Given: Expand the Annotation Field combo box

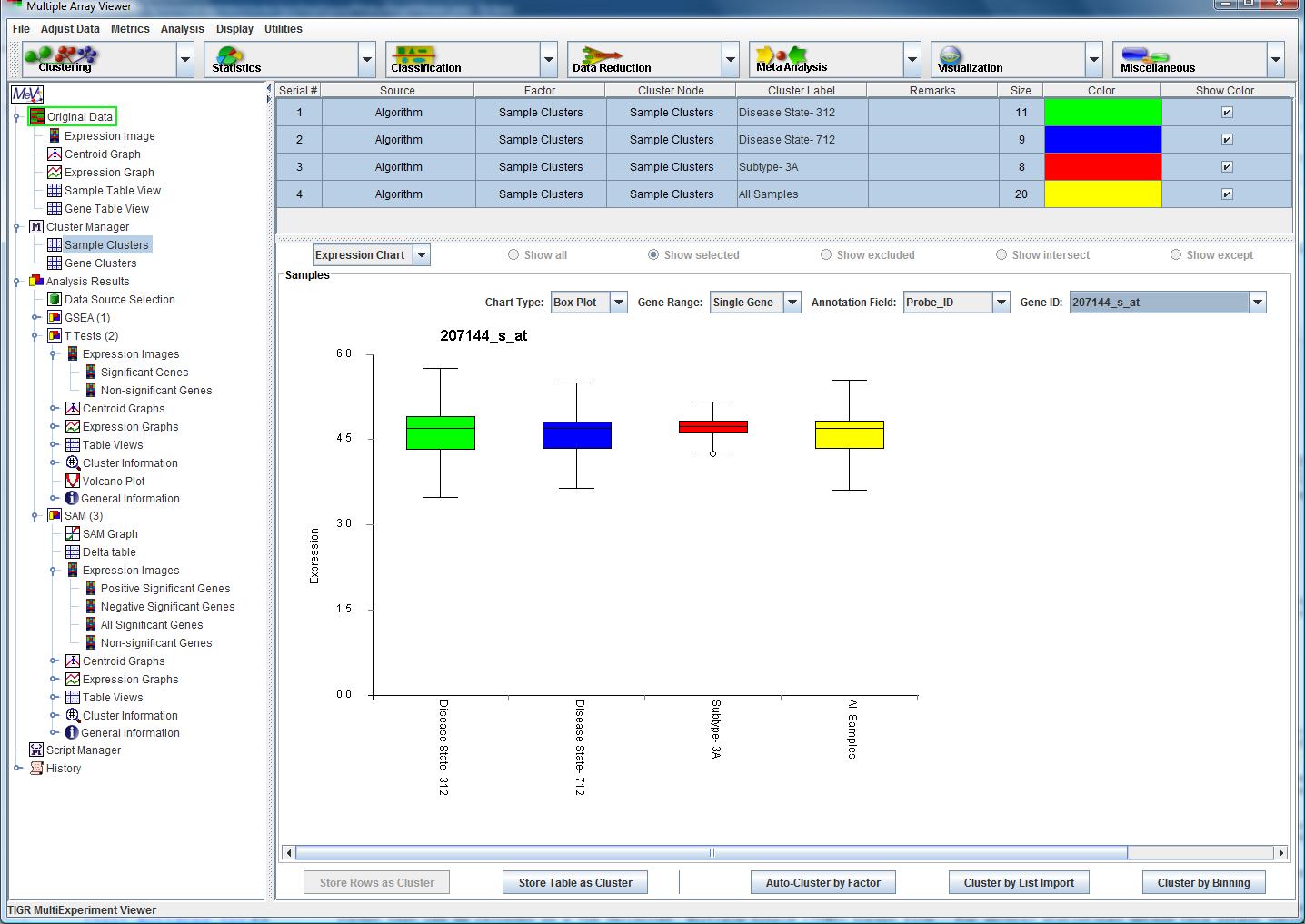Looking at the screenshot, I should (x=1001, y=303).
